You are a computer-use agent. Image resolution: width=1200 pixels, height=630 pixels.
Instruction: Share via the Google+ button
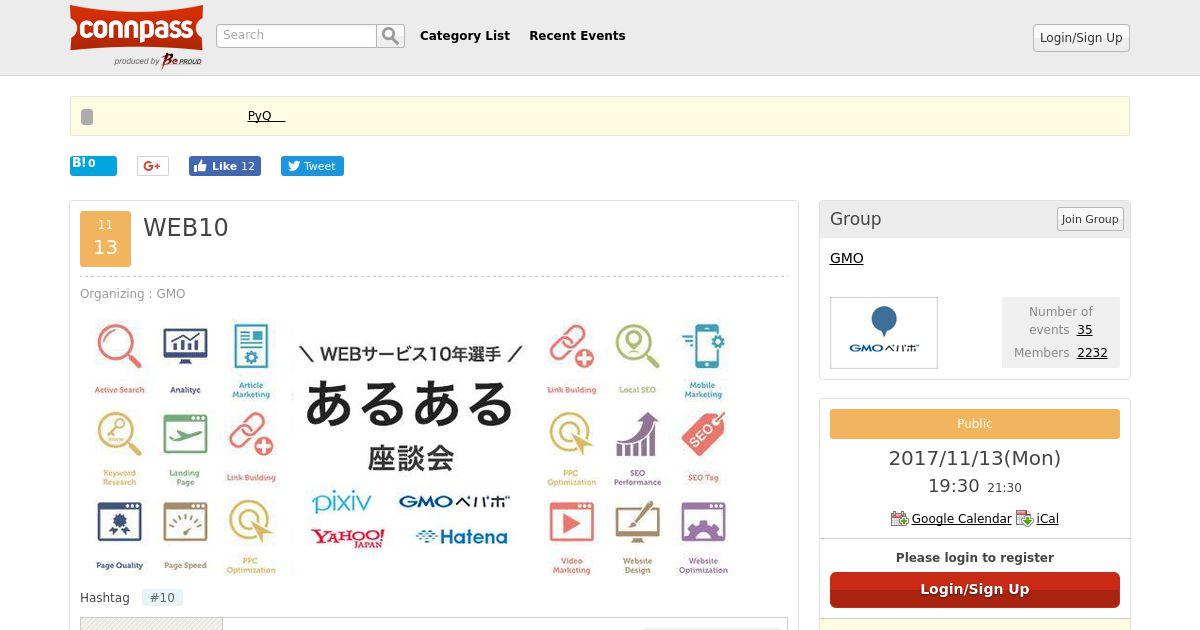(x=153, y=166)
